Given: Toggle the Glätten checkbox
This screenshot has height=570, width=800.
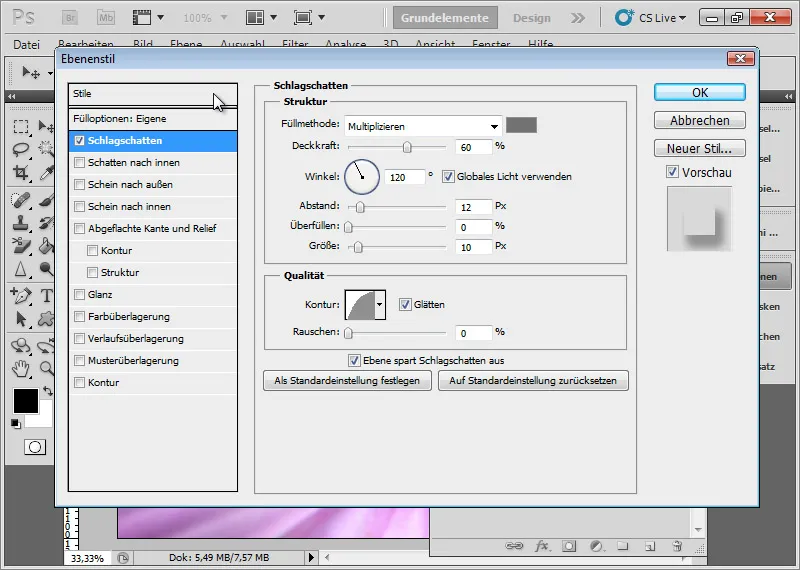Looking at the screenshot, I should (405, 305).
